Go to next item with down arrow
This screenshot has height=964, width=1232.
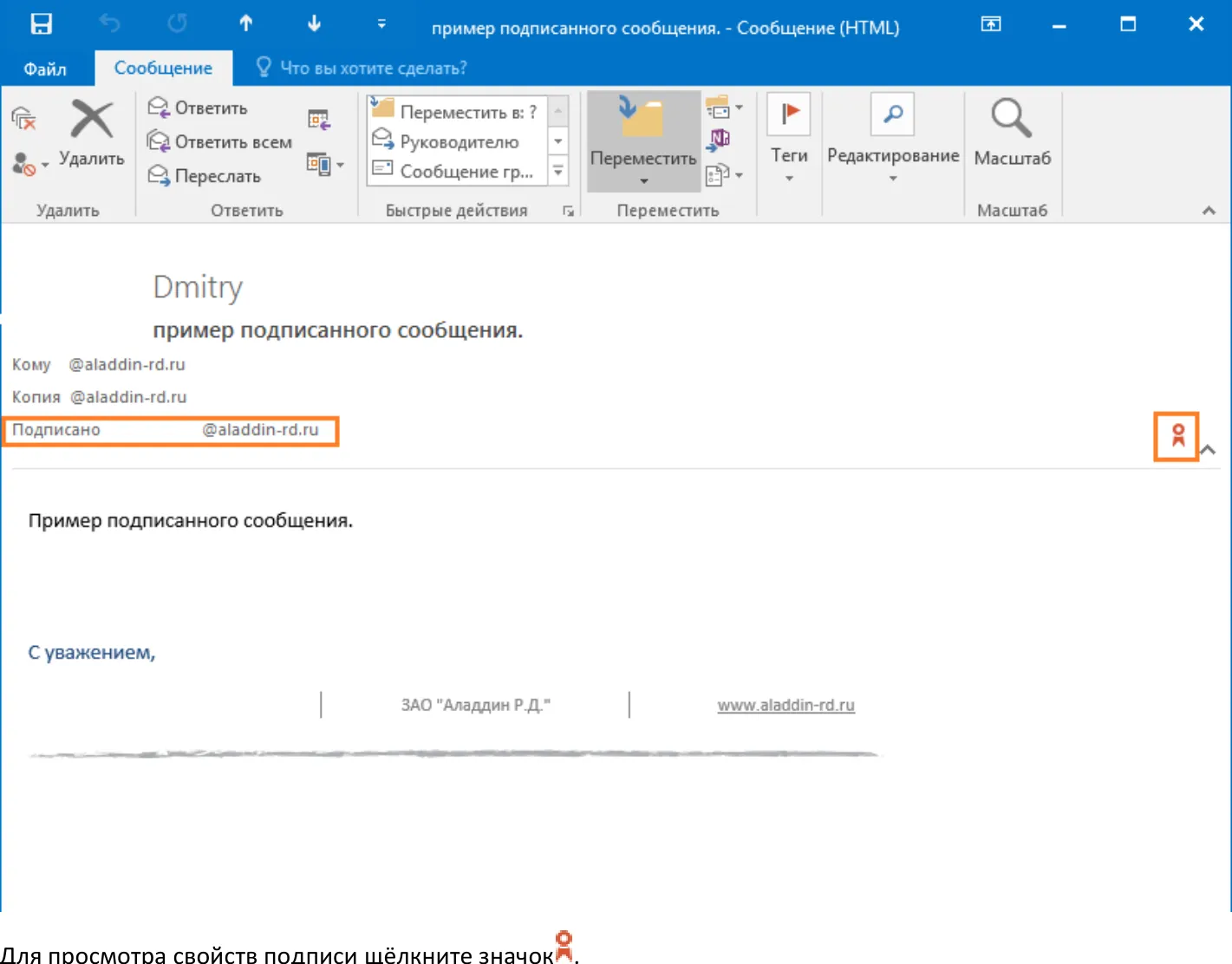314,24
